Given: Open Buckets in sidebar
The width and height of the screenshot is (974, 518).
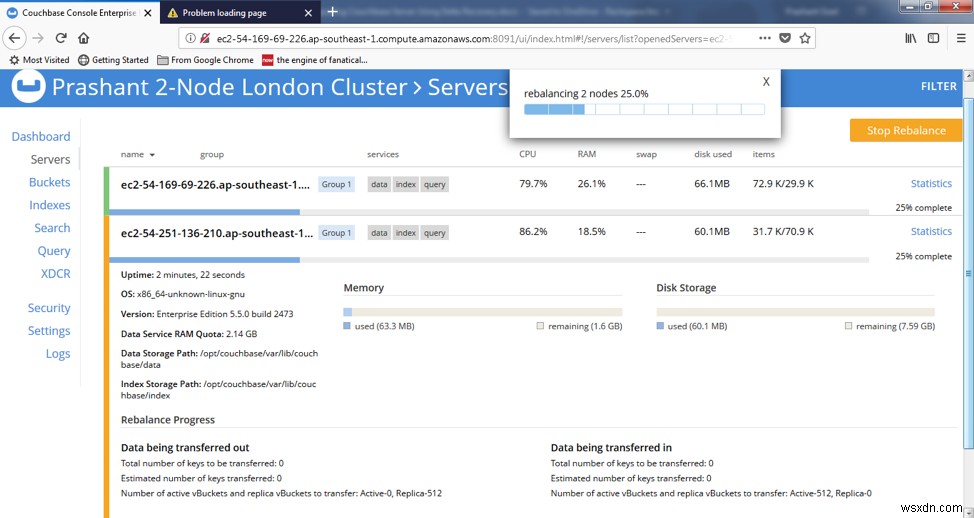Looking at the screenshot, I should [50, 182].
